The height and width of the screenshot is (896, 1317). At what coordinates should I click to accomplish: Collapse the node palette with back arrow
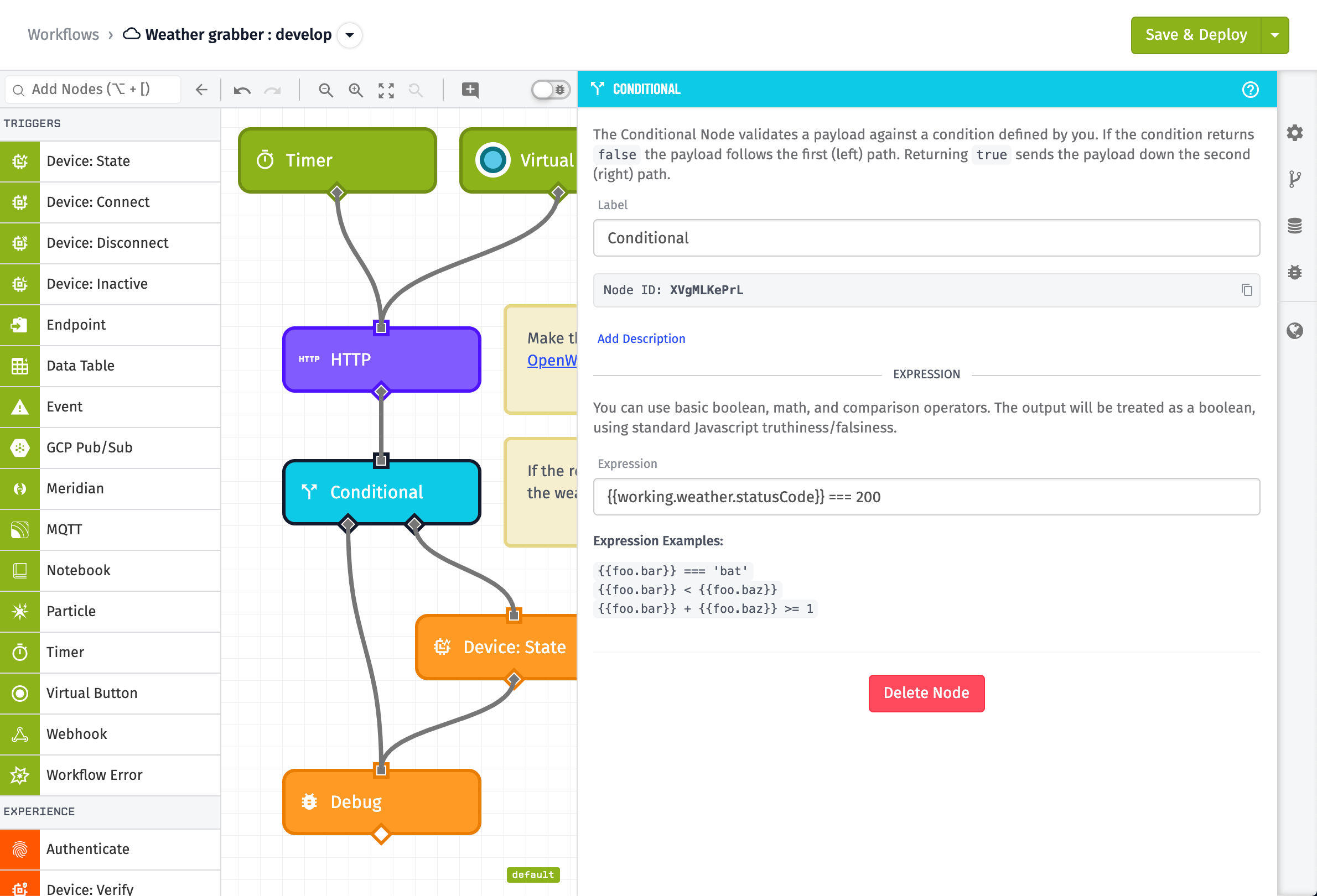[x=202, y=90]
